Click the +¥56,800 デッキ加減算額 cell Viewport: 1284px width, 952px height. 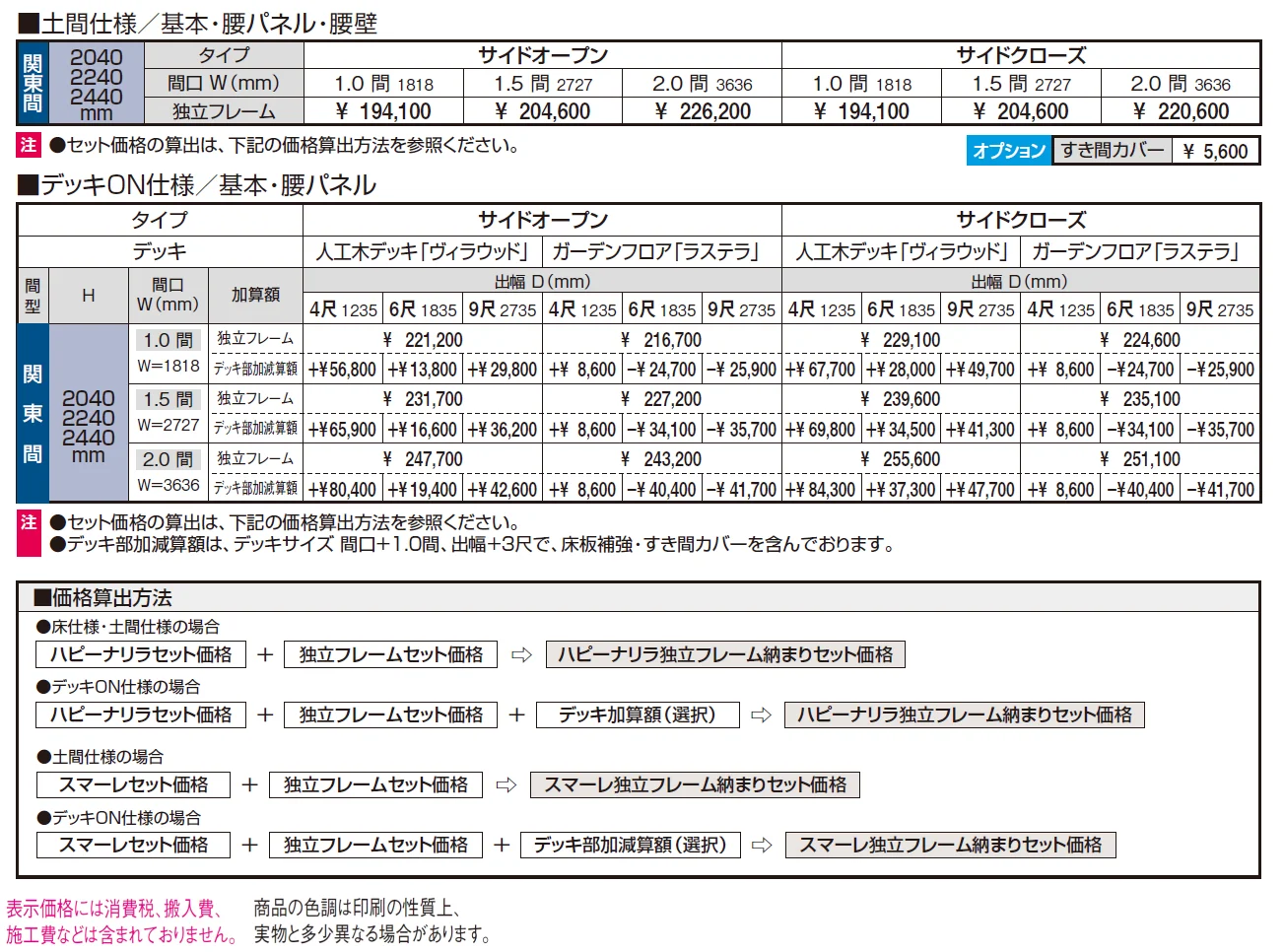click(x=343, y=370)
